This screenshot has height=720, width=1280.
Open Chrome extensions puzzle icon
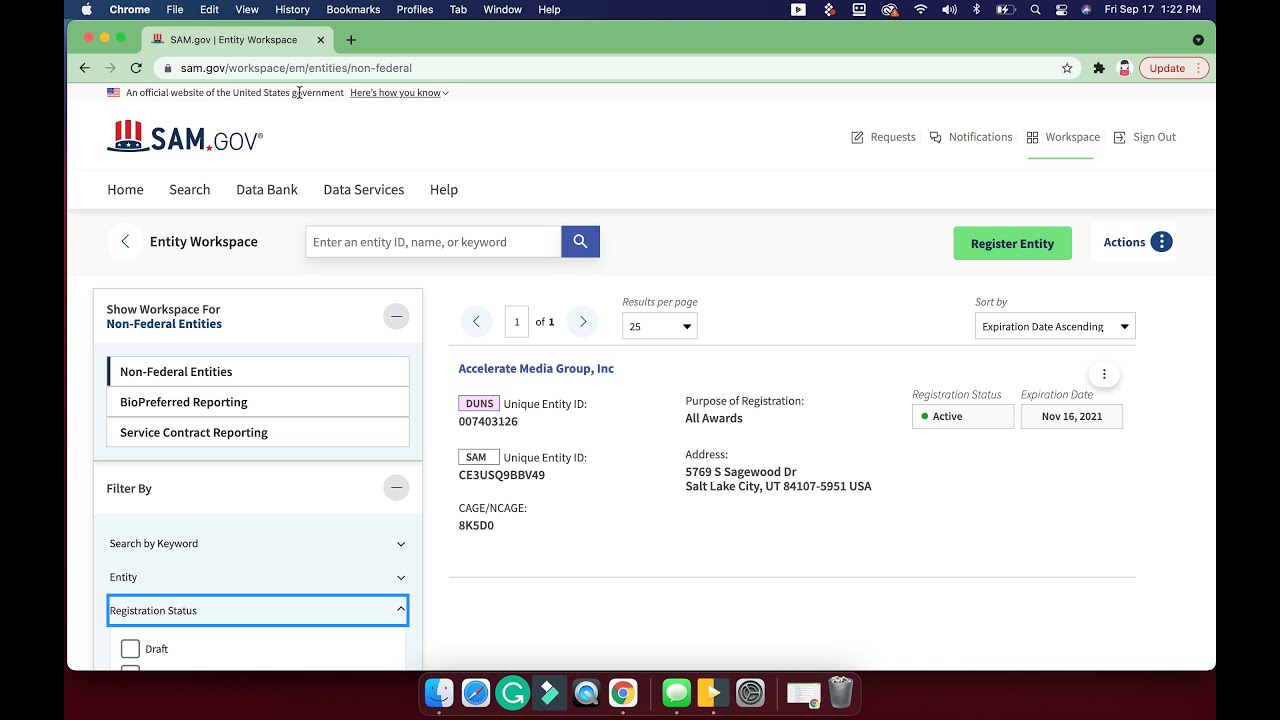coord(1099,68)
